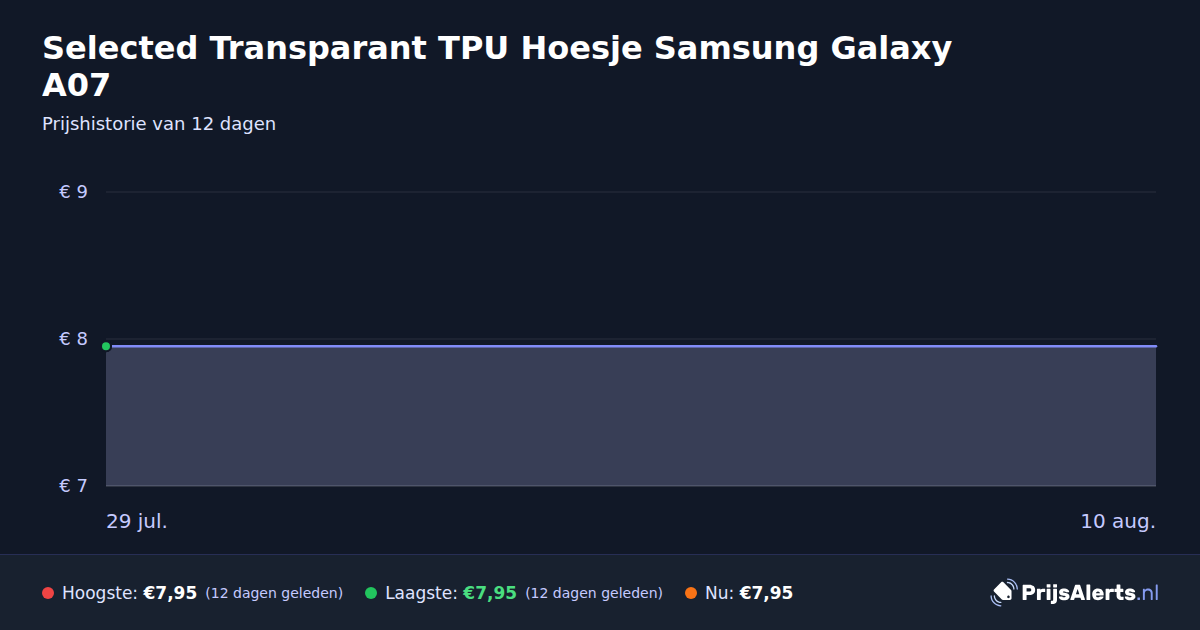
Task: Click the product title heading
Action: click(497, 66)
